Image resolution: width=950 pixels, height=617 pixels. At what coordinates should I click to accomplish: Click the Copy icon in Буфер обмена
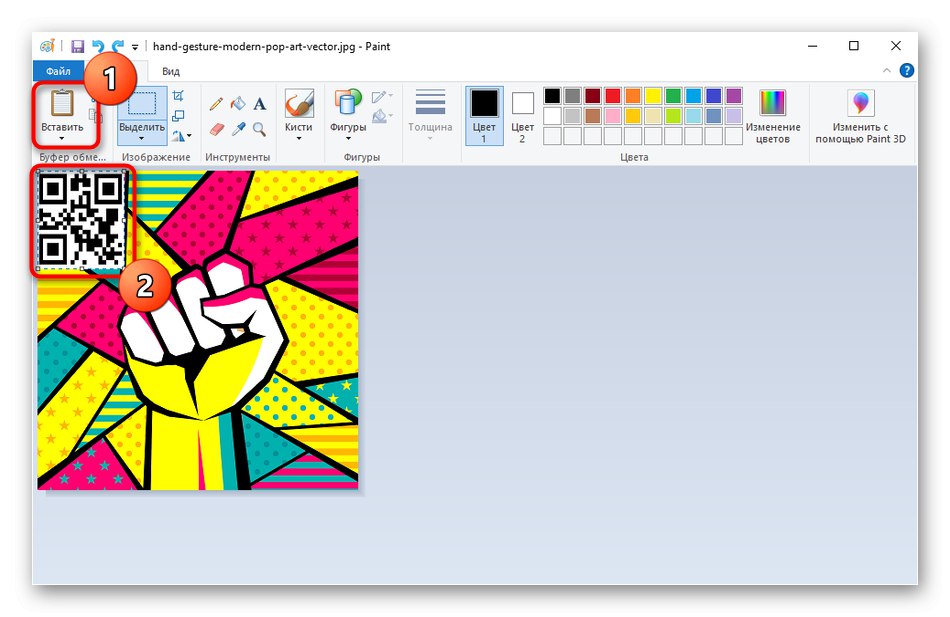tap(96, 115)
